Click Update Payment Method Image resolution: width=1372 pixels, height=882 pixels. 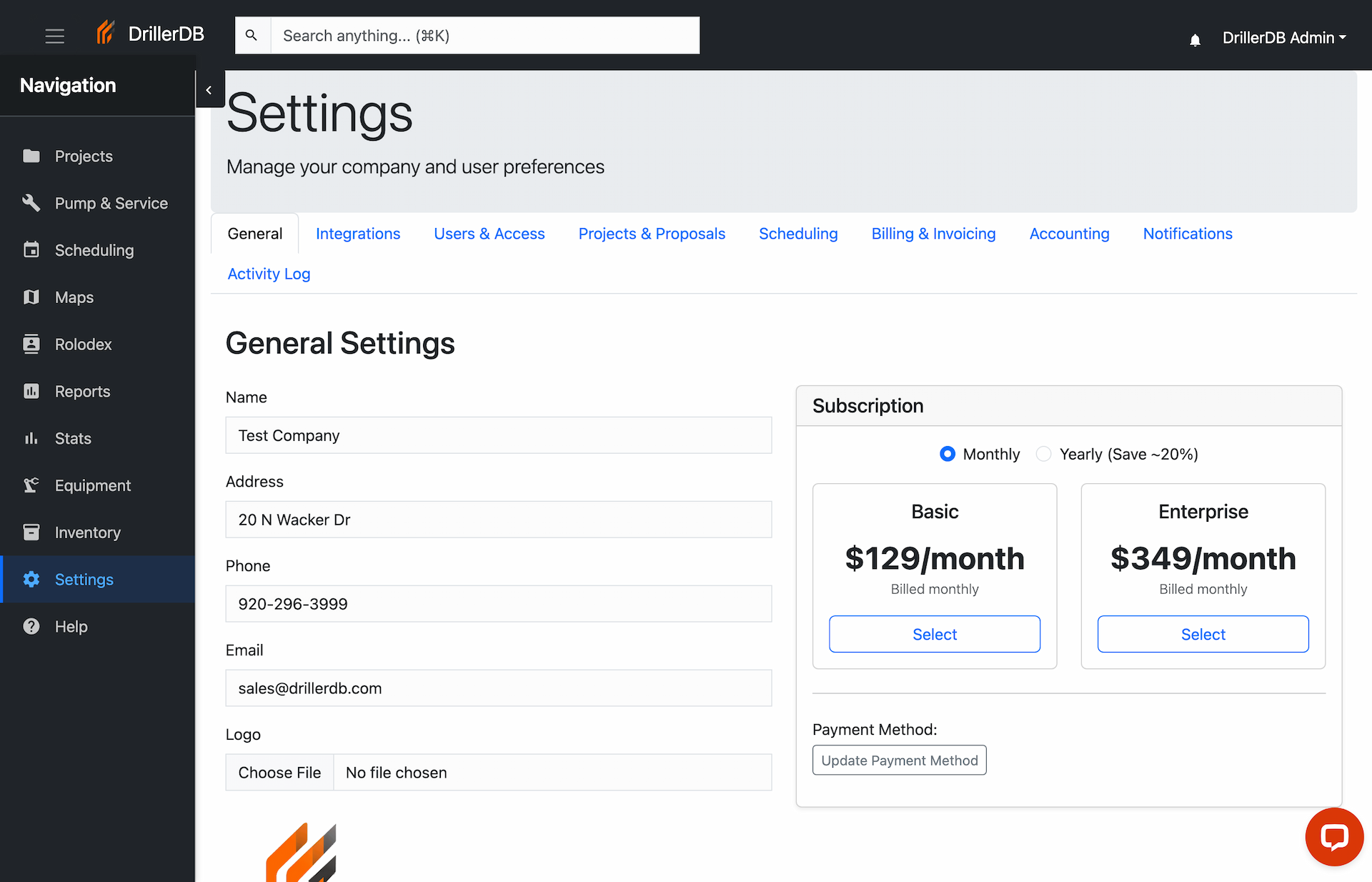[x=899, y=760]
